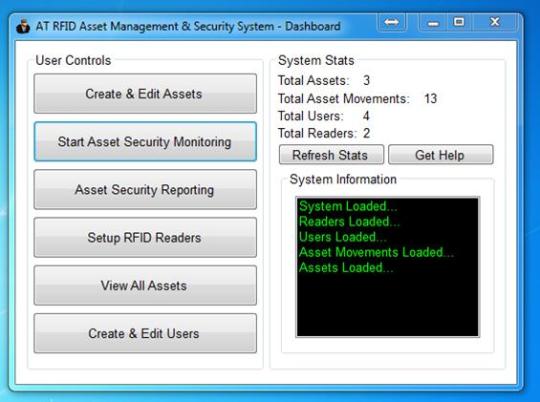The width and height of the screenshot is (540, 402).
Task: Click the window title text
Action: click(x=188, y=27)
